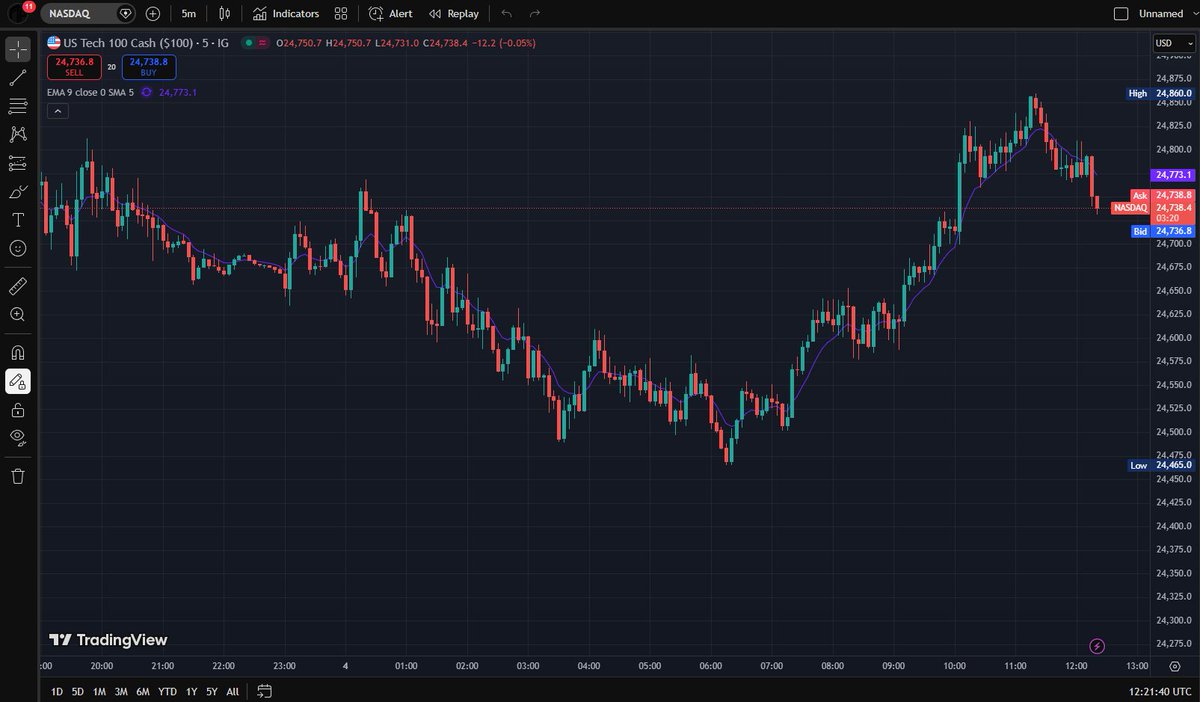
Task: Select the 5D date range
Action: click(x=78, y=691)
